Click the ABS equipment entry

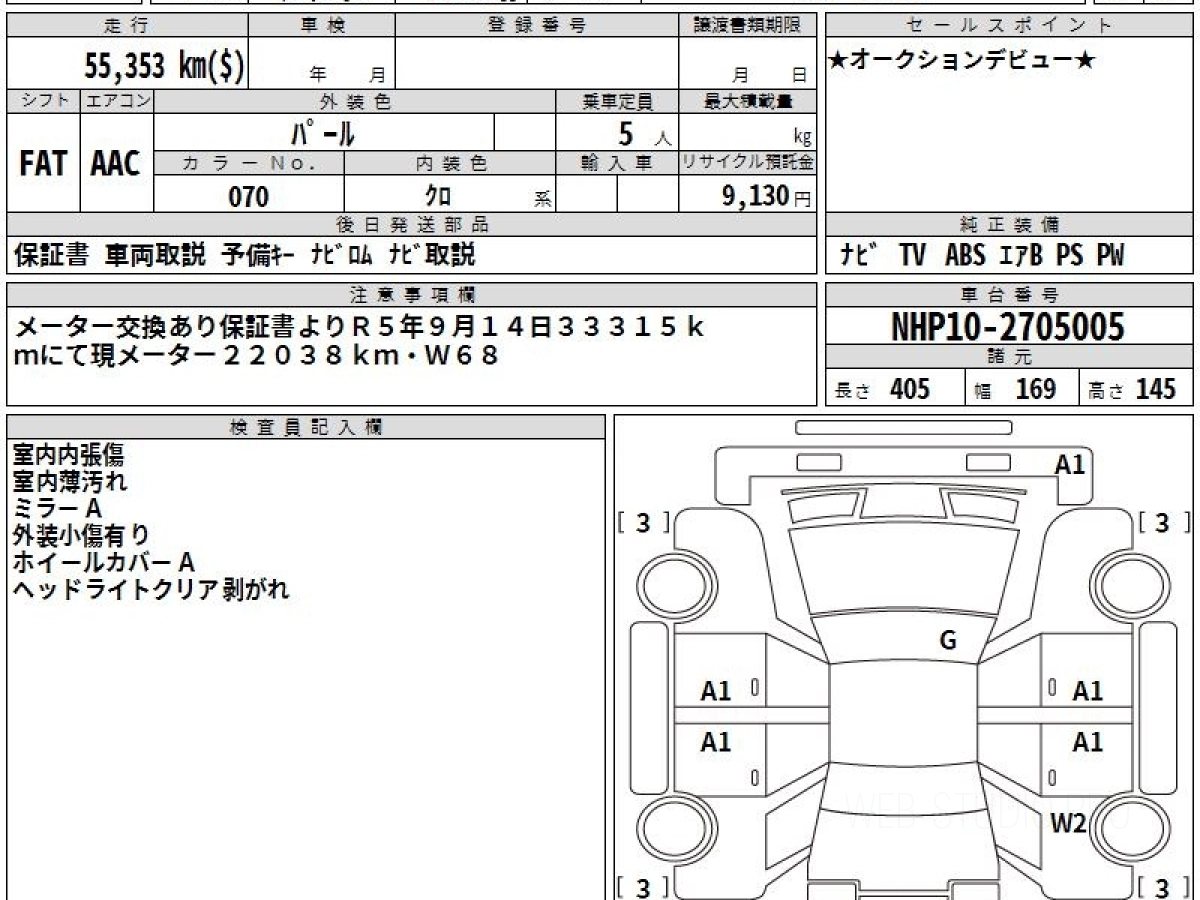coord(965,255)
